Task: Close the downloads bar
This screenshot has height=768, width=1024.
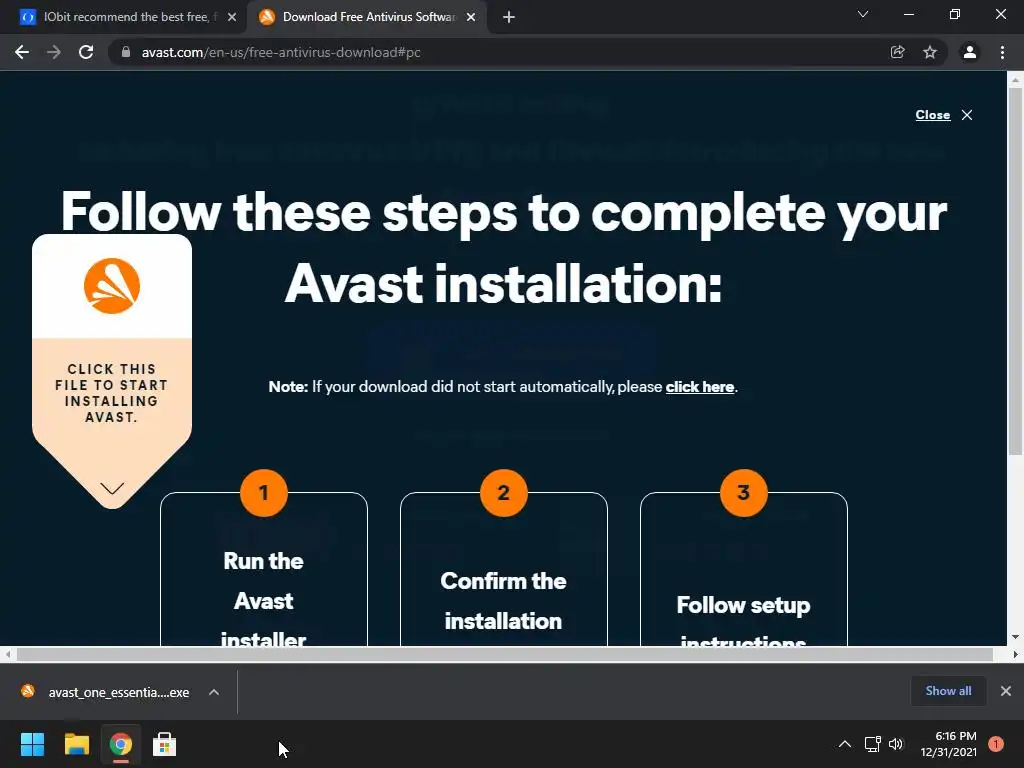Action: pyautogui.click(x=1006, y=691)
